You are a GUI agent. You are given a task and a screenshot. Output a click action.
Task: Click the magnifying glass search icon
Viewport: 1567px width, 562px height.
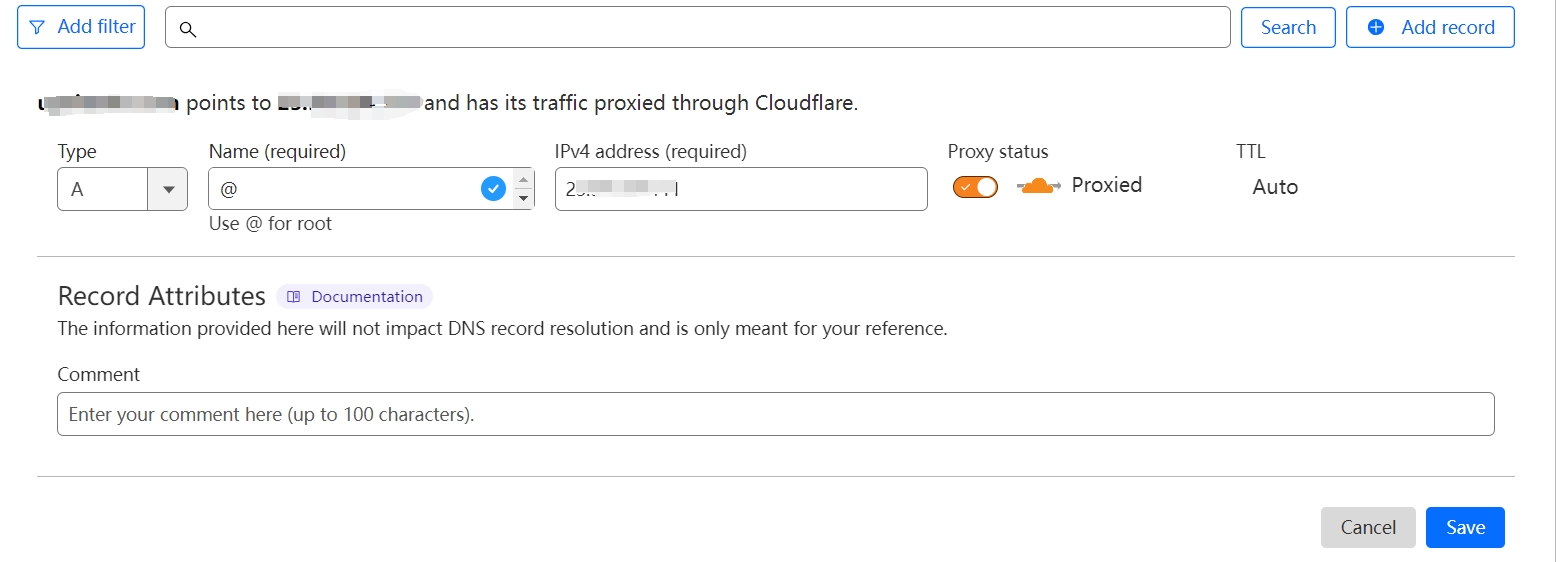[x=187, y=29]
